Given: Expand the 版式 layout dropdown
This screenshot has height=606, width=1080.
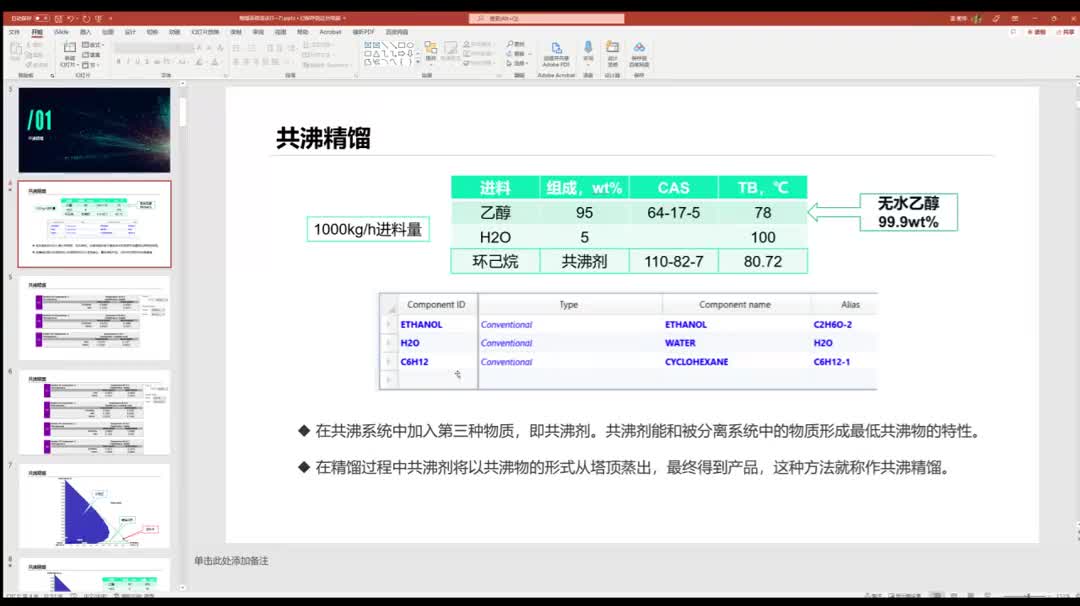Looking at the screenshot, I should pyautogui.click(x=92, y=45).
